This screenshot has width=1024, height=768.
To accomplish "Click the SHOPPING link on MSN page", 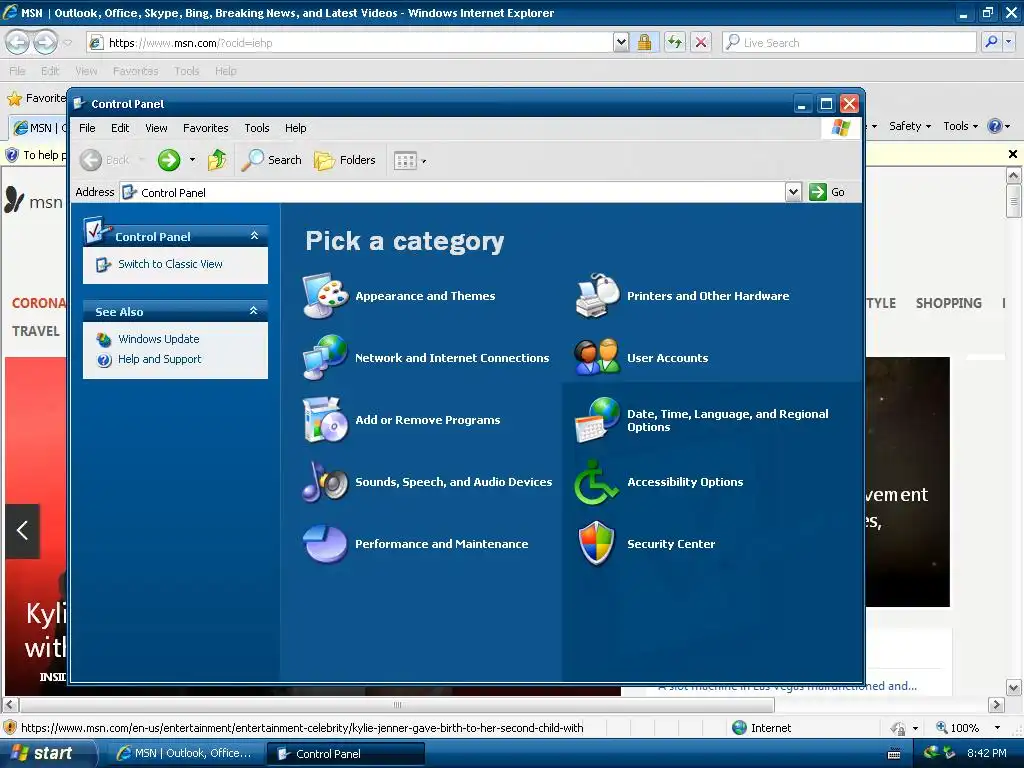I will click(948, 303).
